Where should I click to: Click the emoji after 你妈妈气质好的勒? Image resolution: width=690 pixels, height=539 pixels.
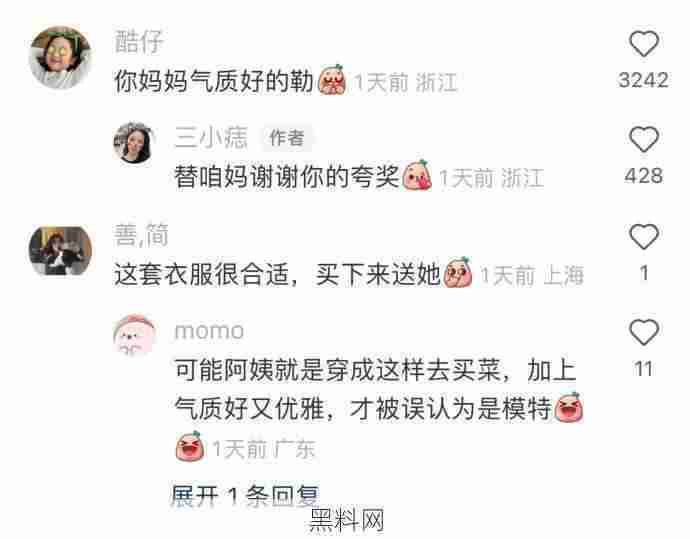coord(332,80)
